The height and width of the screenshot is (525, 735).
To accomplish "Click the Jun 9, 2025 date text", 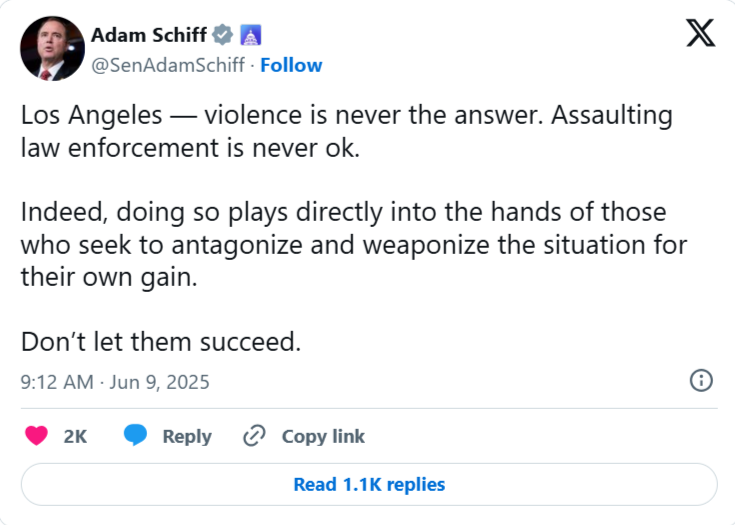I will point(159,382).
